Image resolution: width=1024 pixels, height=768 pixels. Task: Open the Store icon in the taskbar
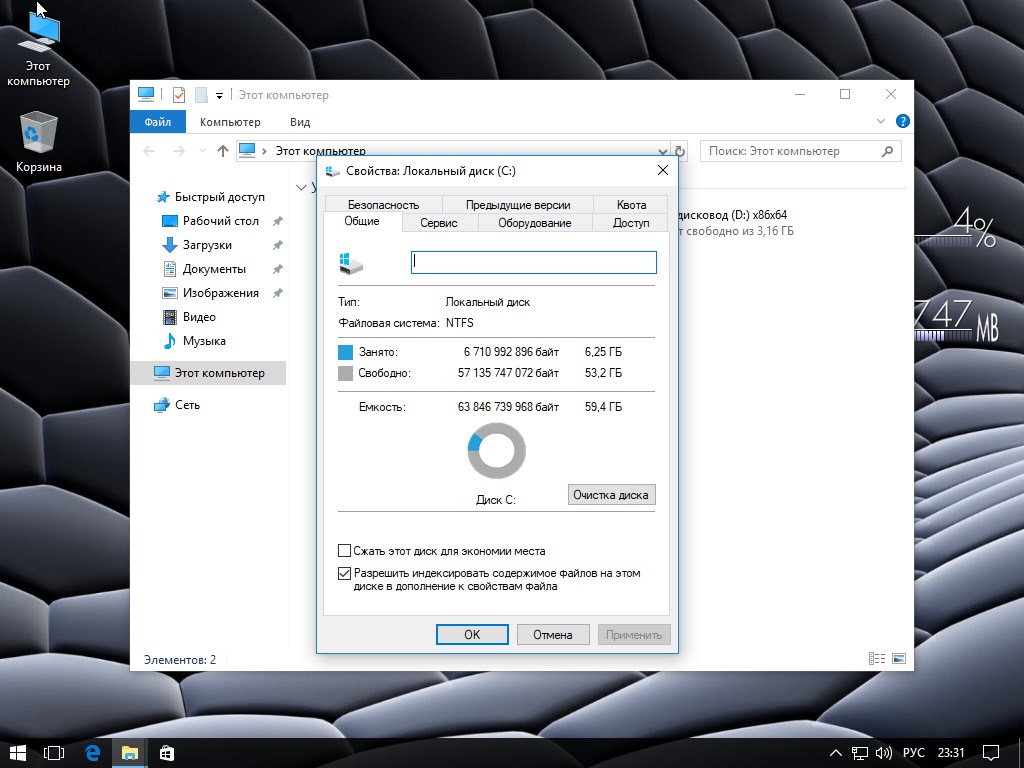click(x=167, y=752)
